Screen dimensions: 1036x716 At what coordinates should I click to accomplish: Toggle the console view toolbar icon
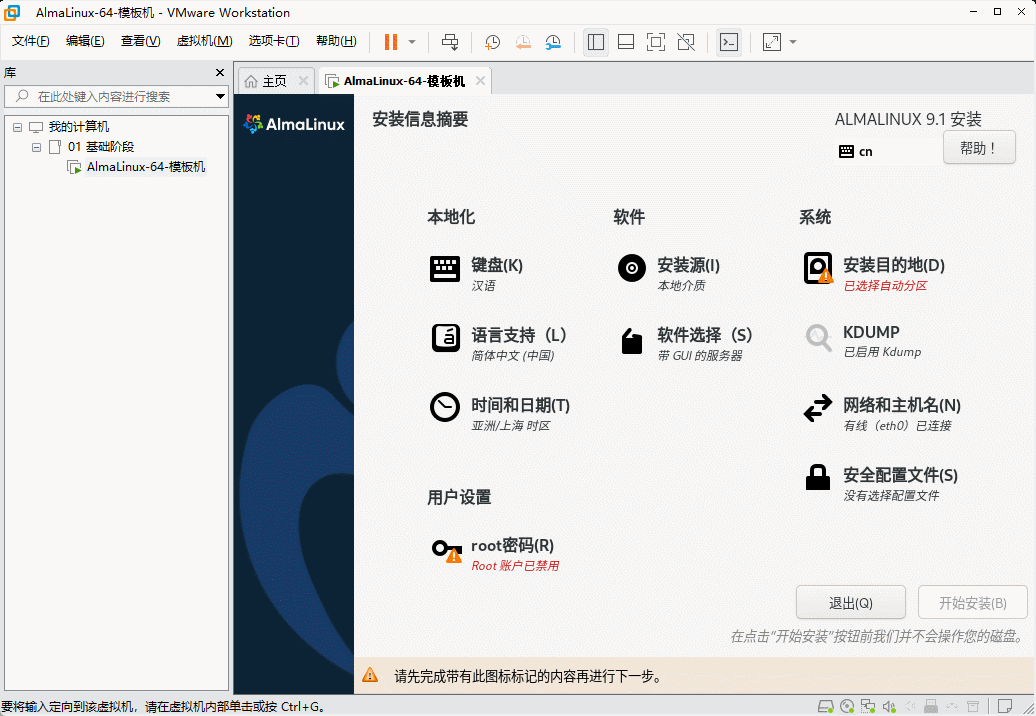(x=729, y=42)
